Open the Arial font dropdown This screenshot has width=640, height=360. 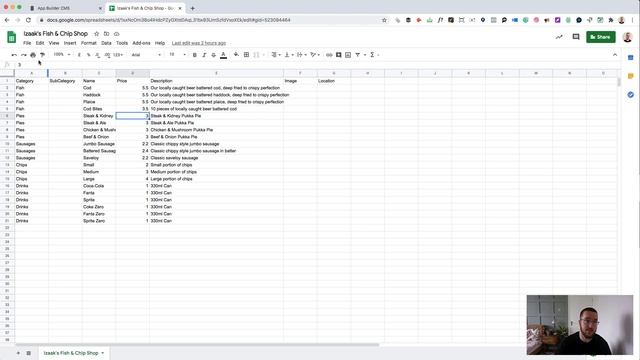[146, 55]
